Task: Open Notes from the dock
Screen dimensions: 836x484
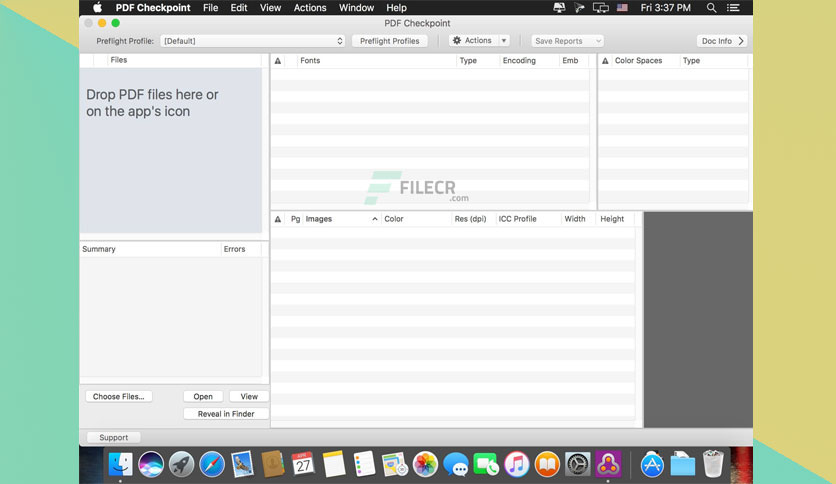Action: pyautogui.click(x=334, y=464)
